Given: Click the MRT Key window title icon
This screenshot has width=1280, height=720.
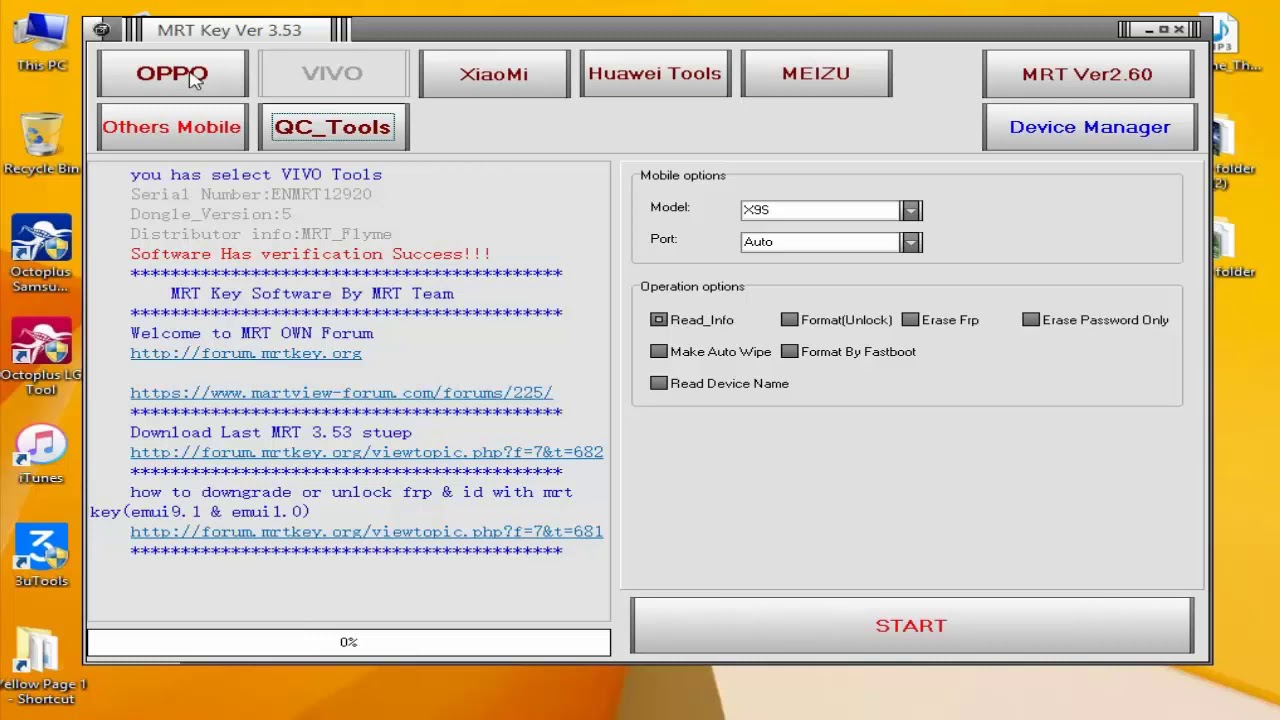Looking at the screenshot, I should [102, 30].
